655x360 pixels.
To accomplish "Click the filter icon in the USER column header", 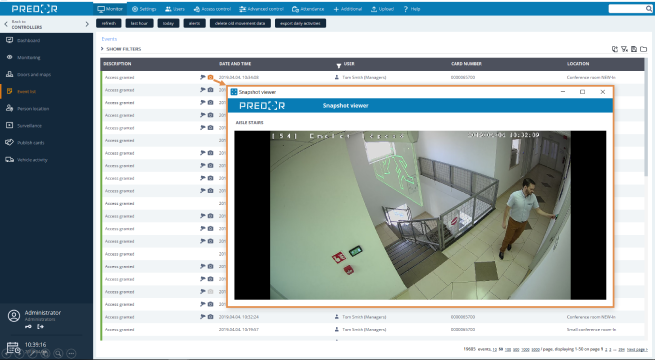I will [339, 66].
